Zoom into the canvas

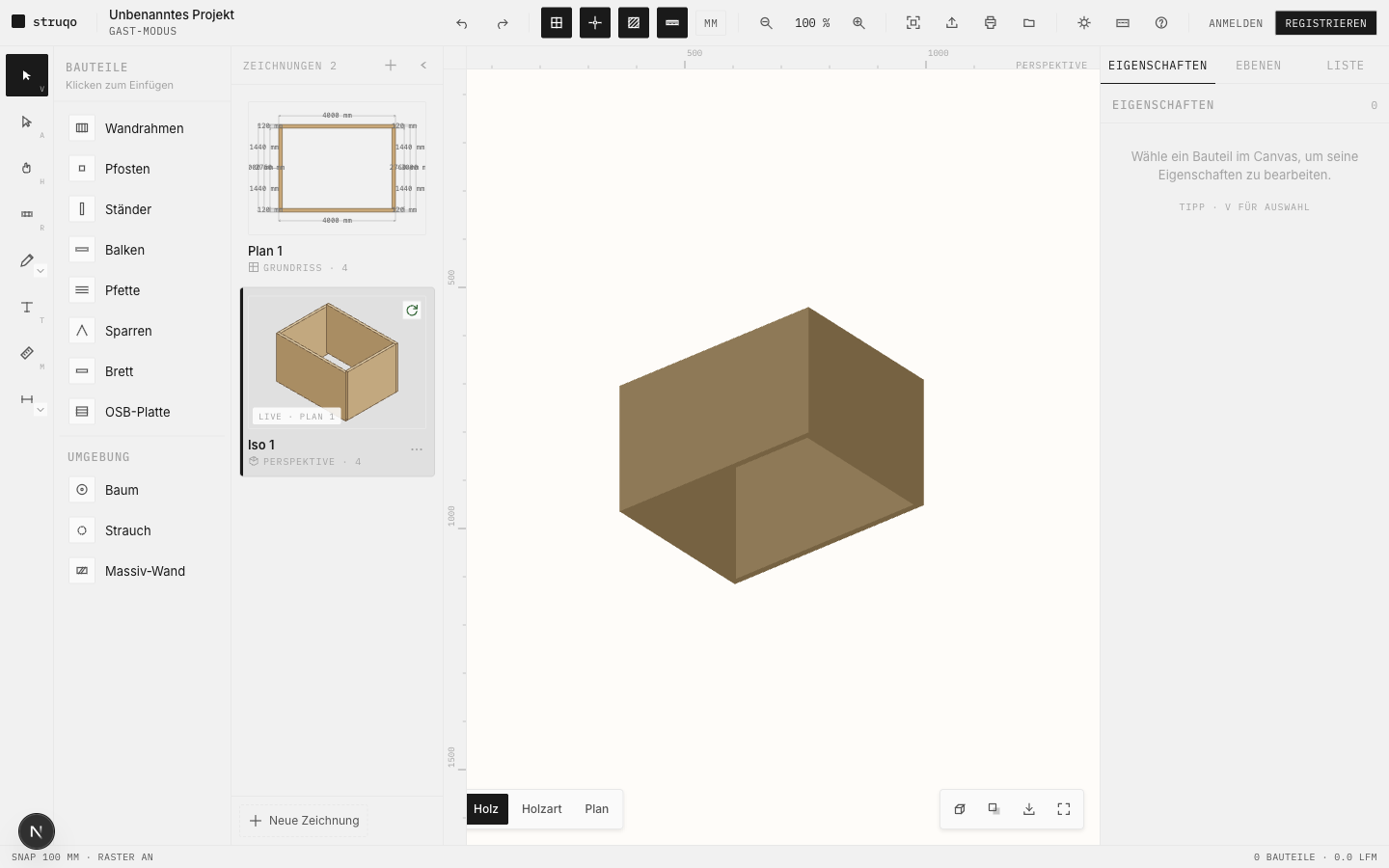(x=858, y=23)
